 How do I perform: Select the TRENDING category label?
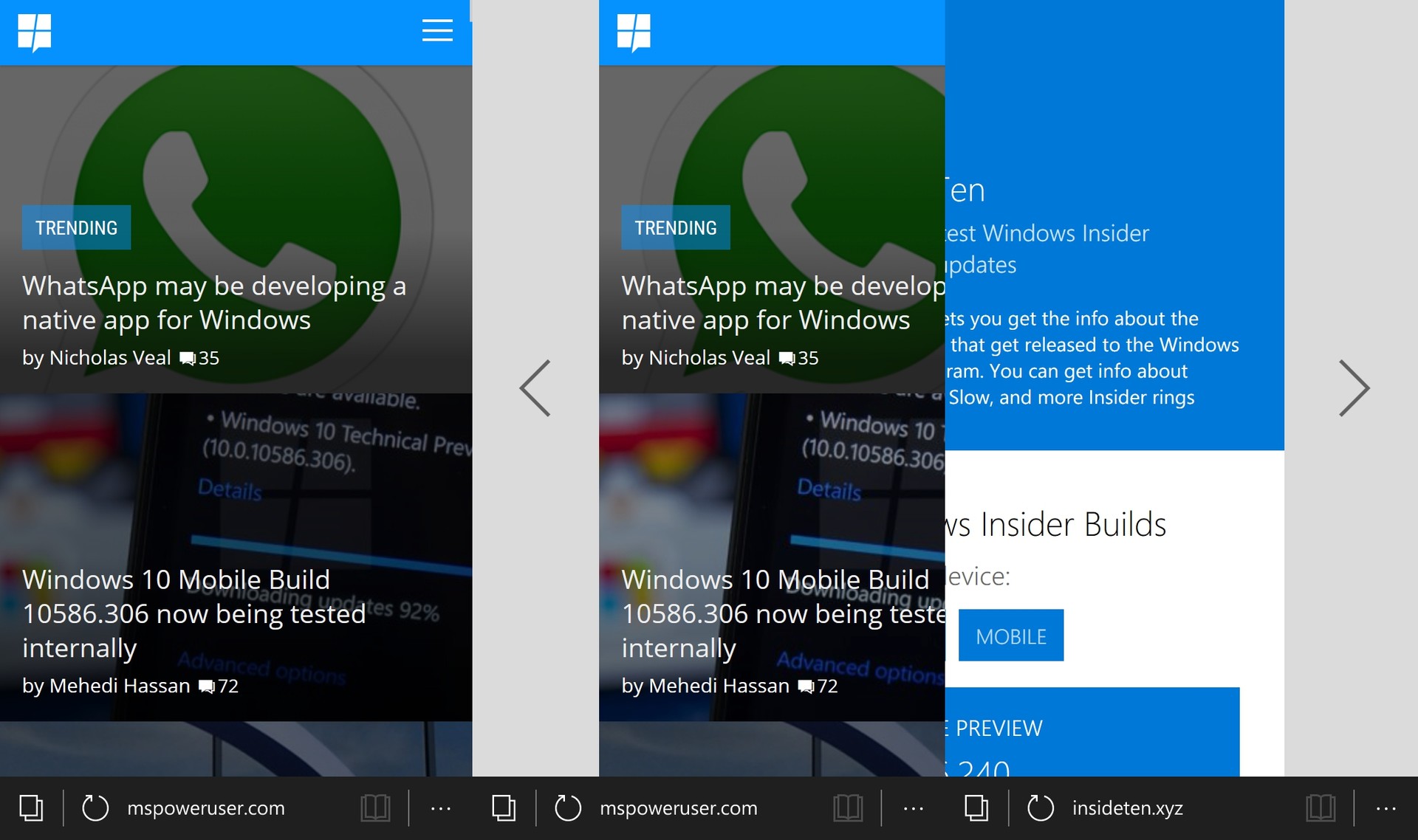click(76, 227)
